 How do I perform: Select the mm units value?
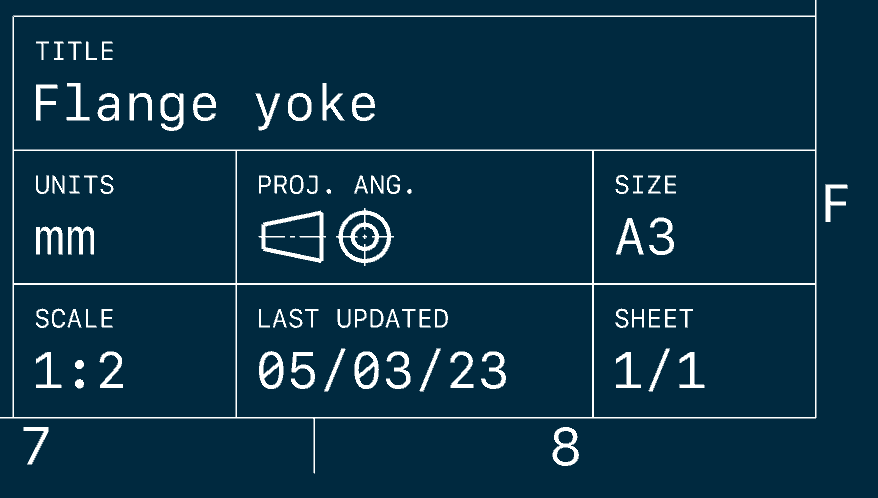[65, 239]
